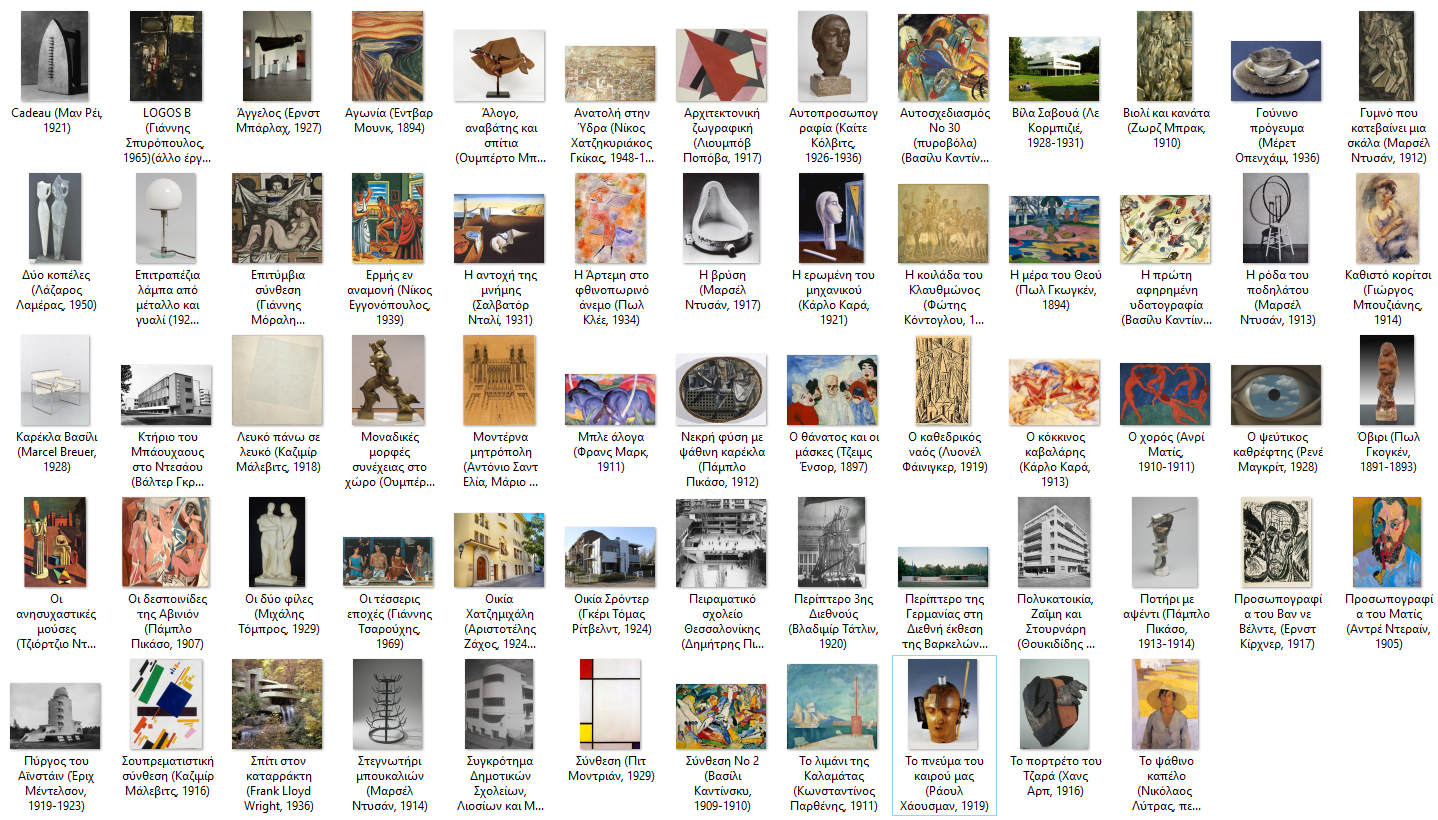Select Σπίτι στον καταρράκτη (Frank Lloyd Wright) thumbnail
Image resolution: width=1438 pixels, height=820 pixels.
(278, 702)
